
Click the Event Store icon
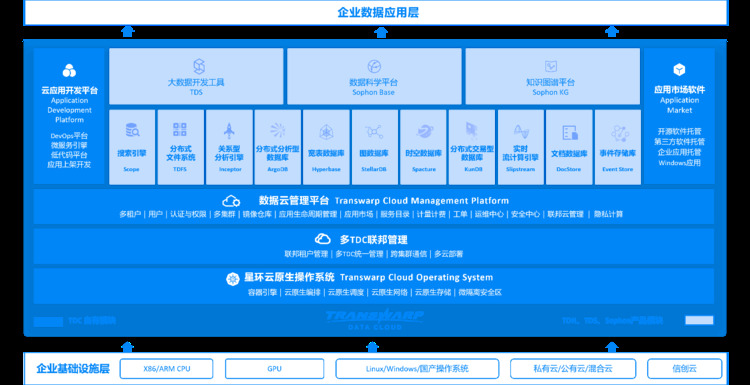618,132
